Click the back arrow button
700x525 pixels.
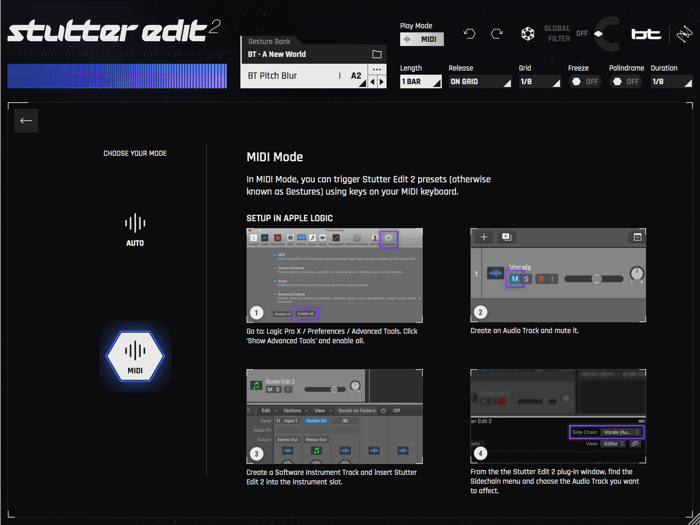pyautogui.click(x=26, y=121)
